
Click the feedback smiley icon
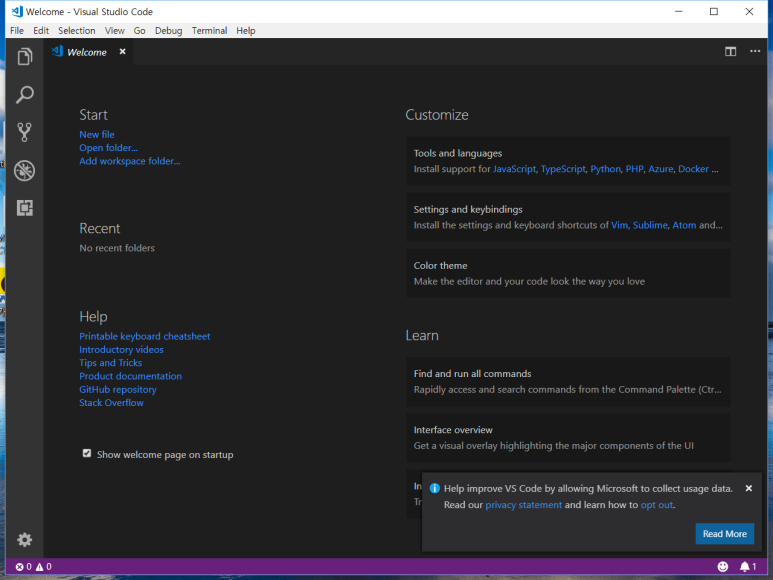point(722,567)
